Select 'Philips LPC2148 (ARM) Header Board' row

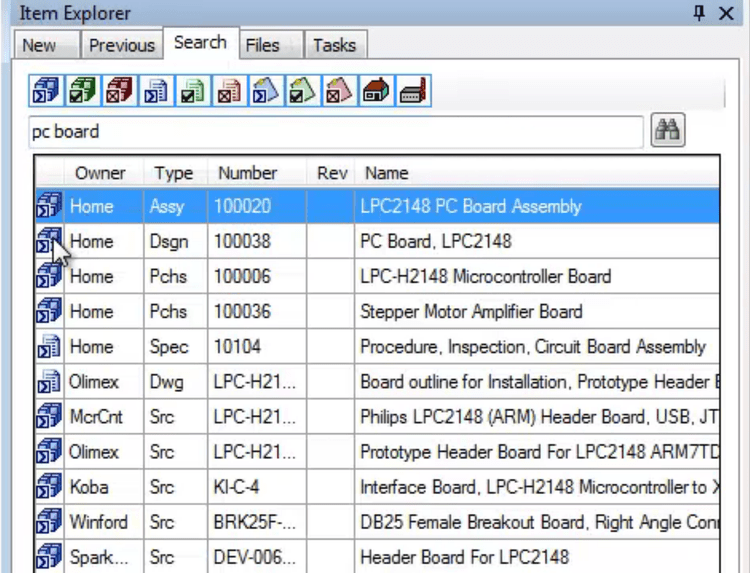[377, 417]
